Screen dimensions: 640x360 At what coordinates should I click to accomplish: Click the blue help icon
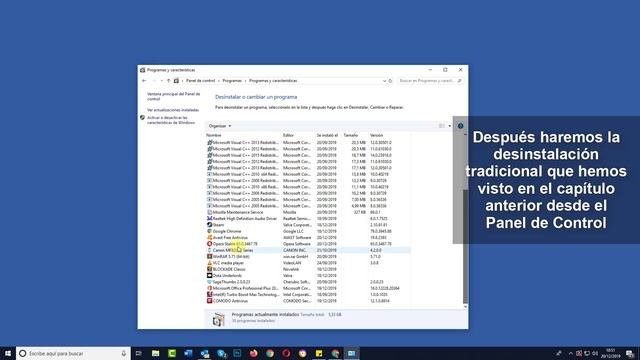click(x=460, y=126)
